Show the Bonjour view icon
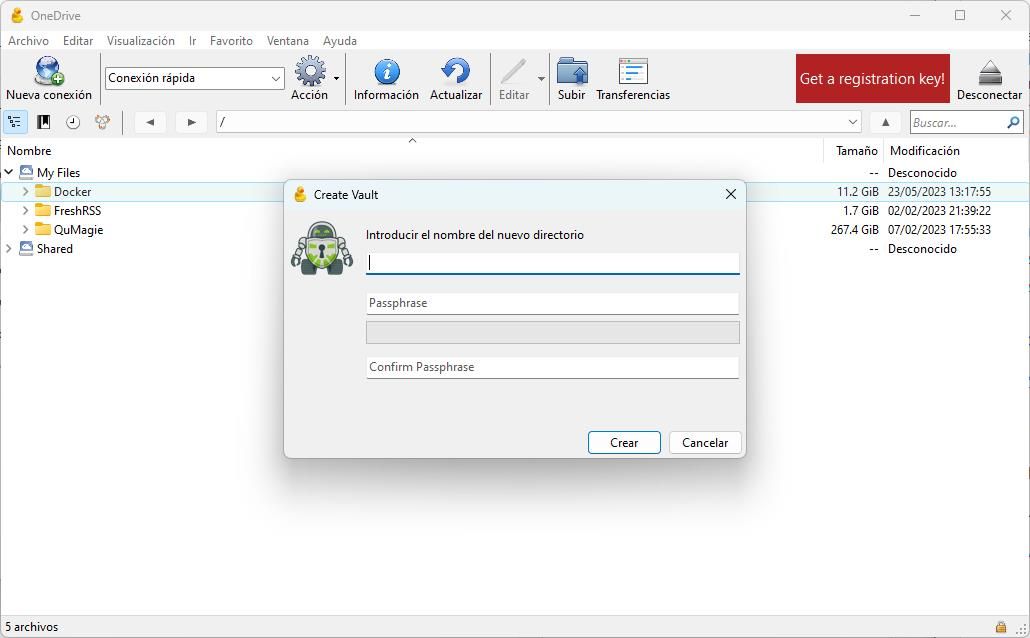 click(102, 122)
